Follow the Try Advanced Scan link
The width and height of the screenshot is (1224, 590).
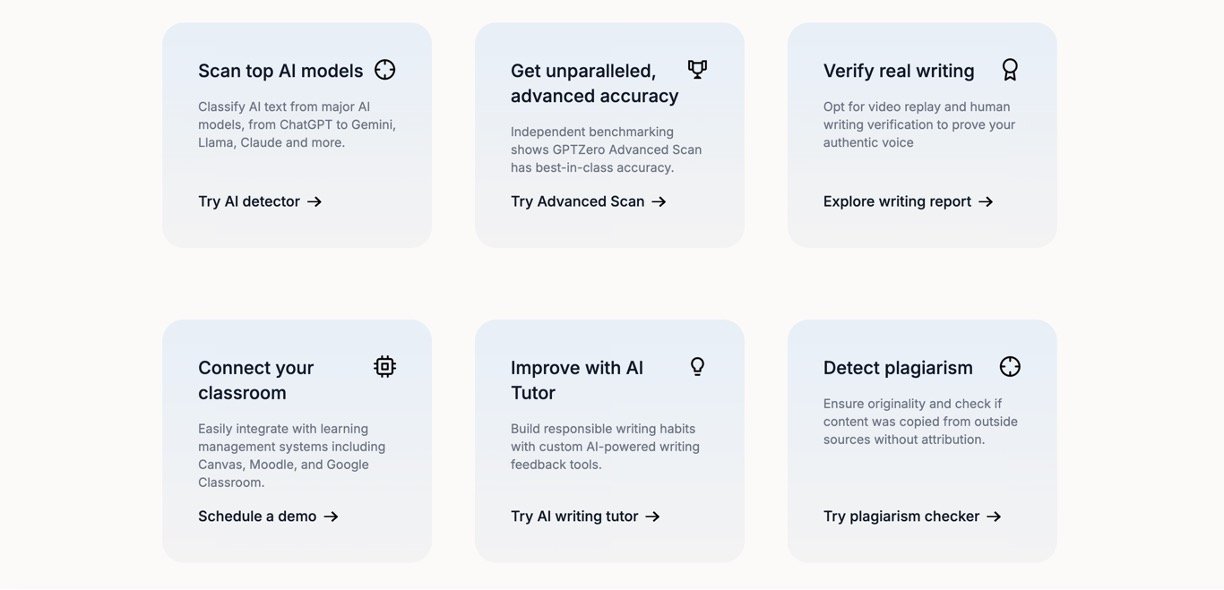coord(588,202)
